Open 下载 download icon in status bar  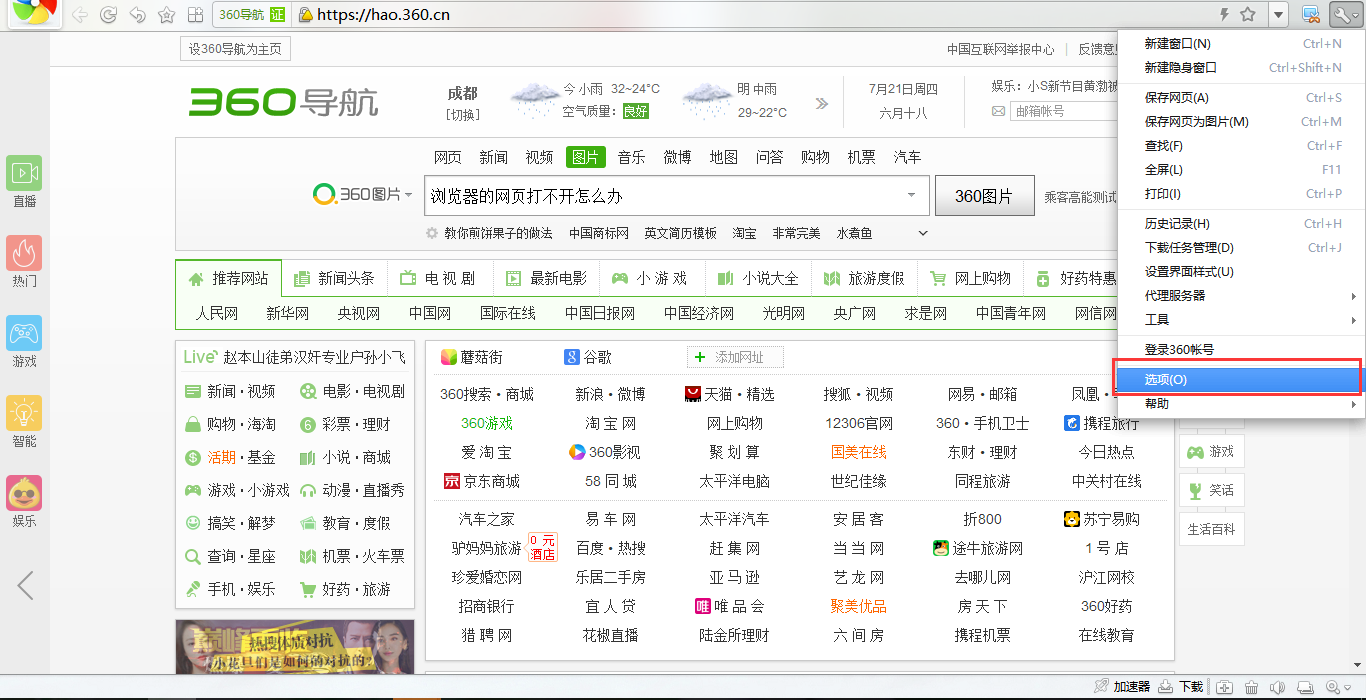(1166, 687)
